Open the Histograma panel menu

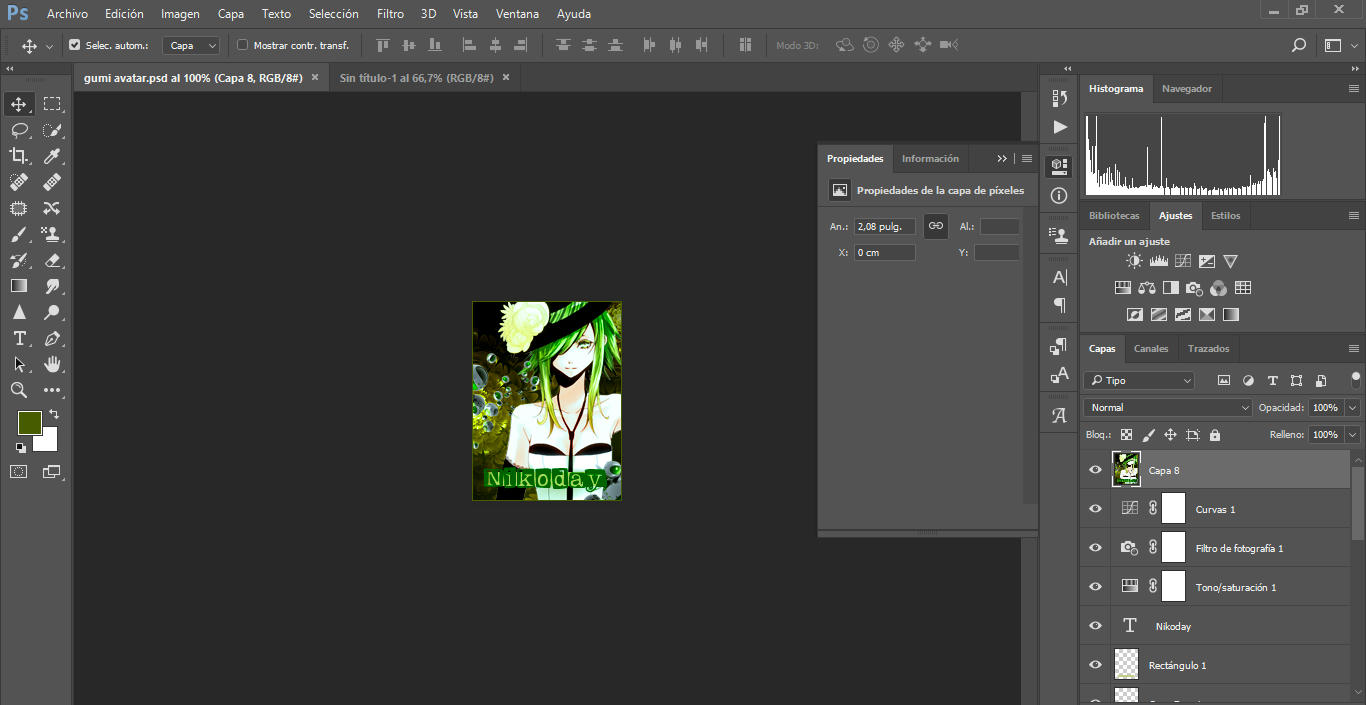[x=1353, y=89]
